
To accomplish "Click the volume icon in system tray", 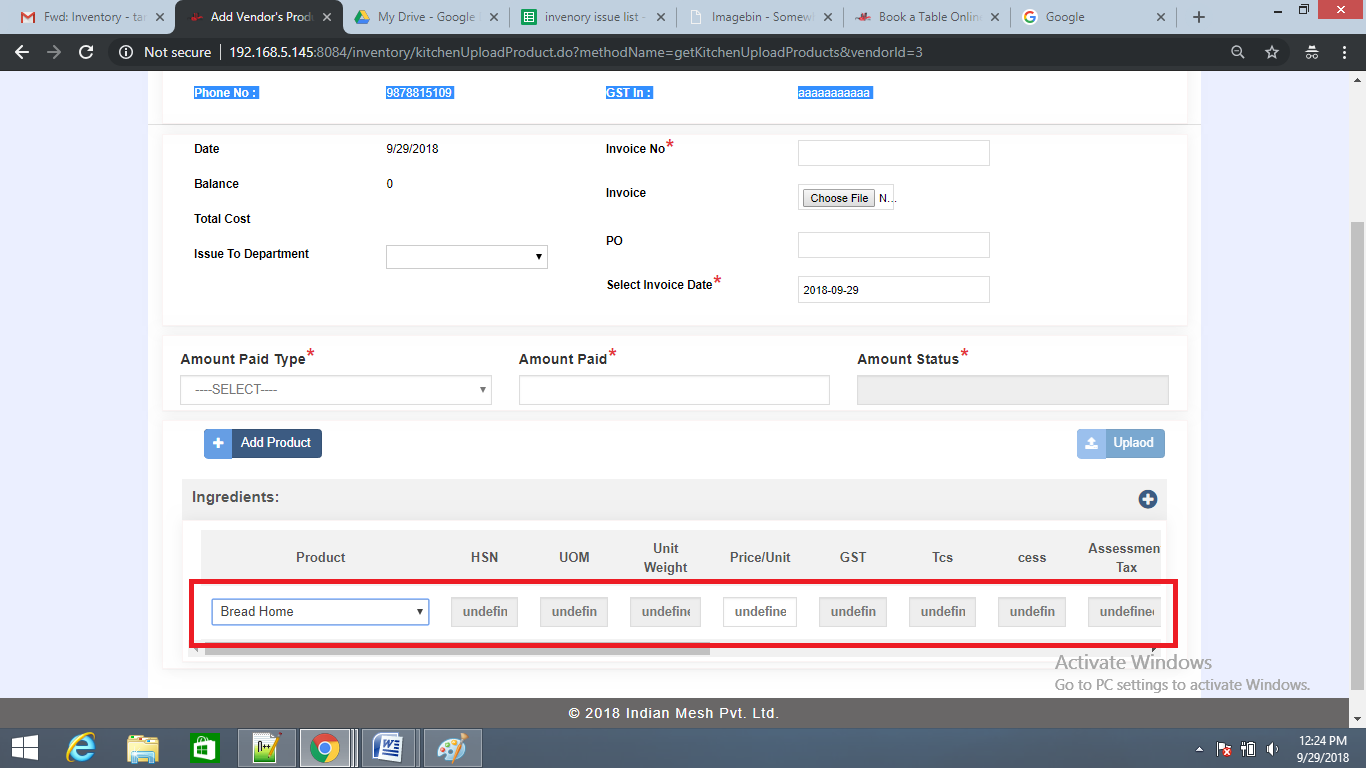I will pos(1272,748).
